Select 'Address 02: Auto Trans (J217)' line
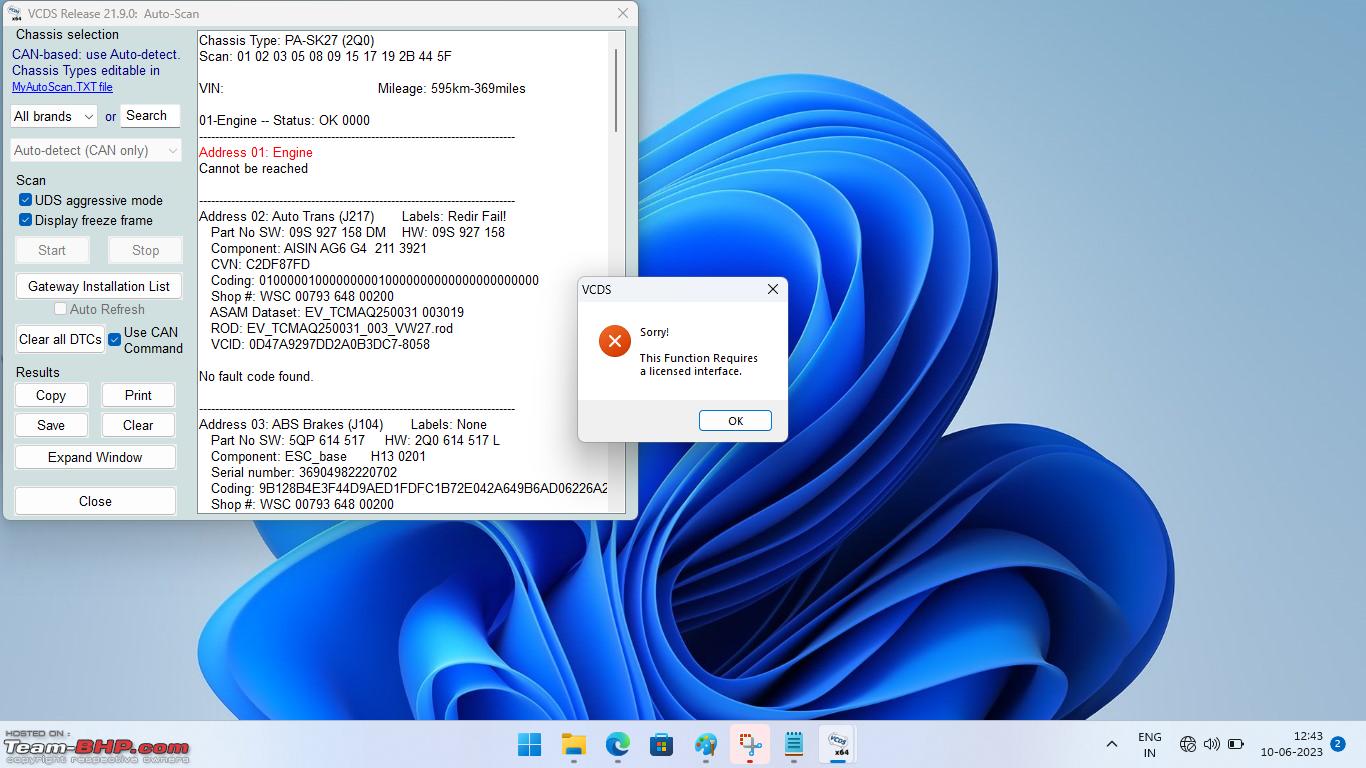 tap(286, 216)
